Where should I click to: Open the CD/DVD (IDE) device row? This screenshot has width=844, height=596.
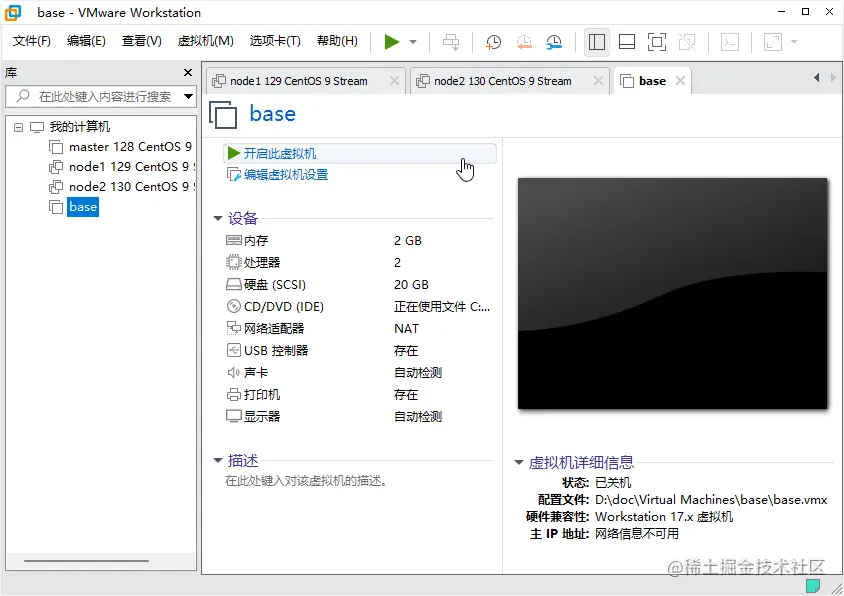coord(359,307)
